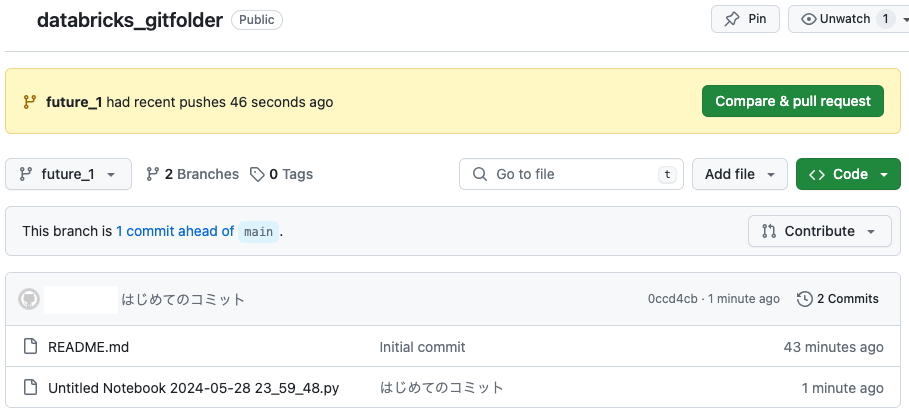Click the Unwatch eye button
This screenshot has width=909, height=419.
[x=836, y=19]
